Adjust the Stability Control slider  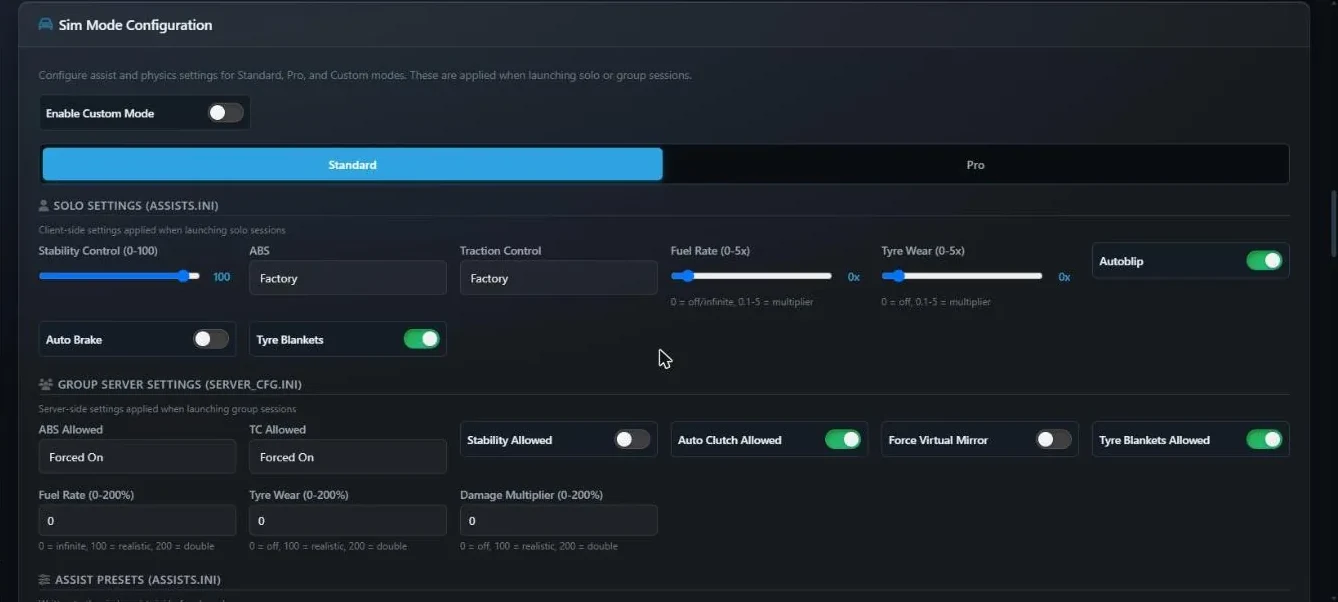point(119,276)
